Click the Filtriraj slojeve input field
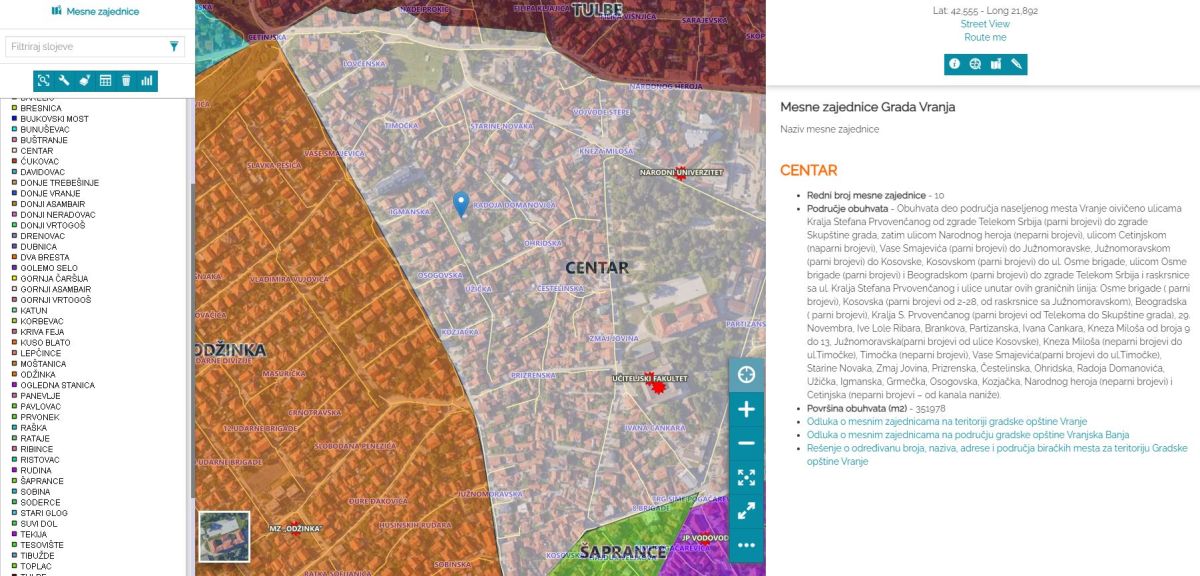1200x576 pixels. click(84, 47)
